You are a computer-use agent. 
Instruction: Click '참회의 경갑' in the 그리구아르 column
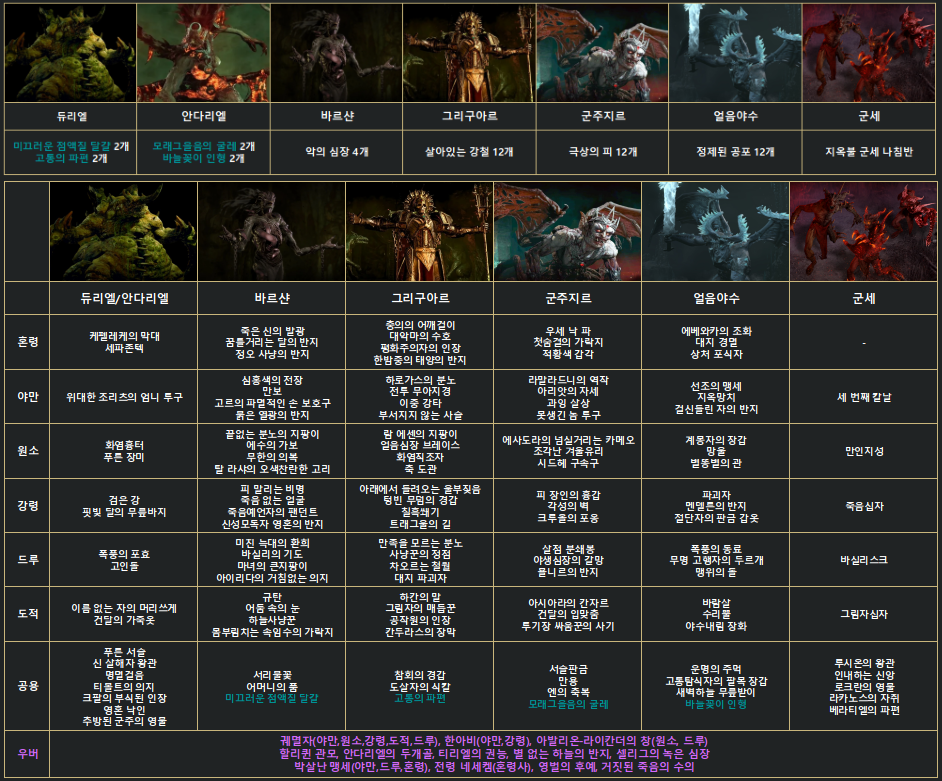click(420, 675)
